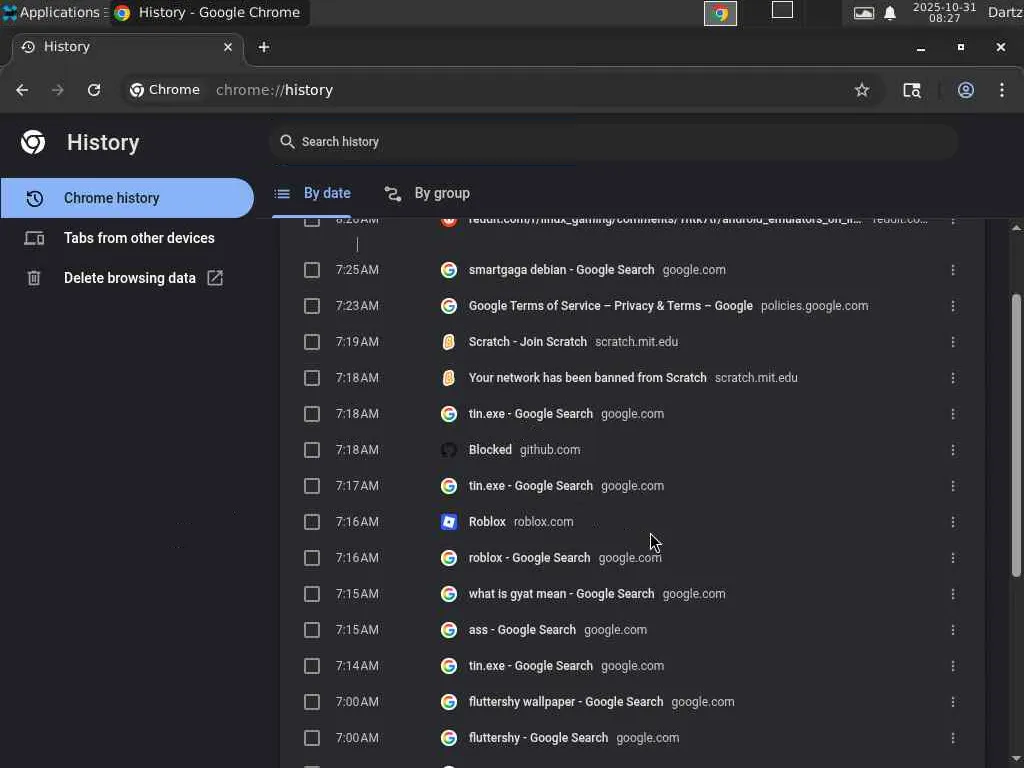
Task: Open Delete browsing data link
Action: 130,278
